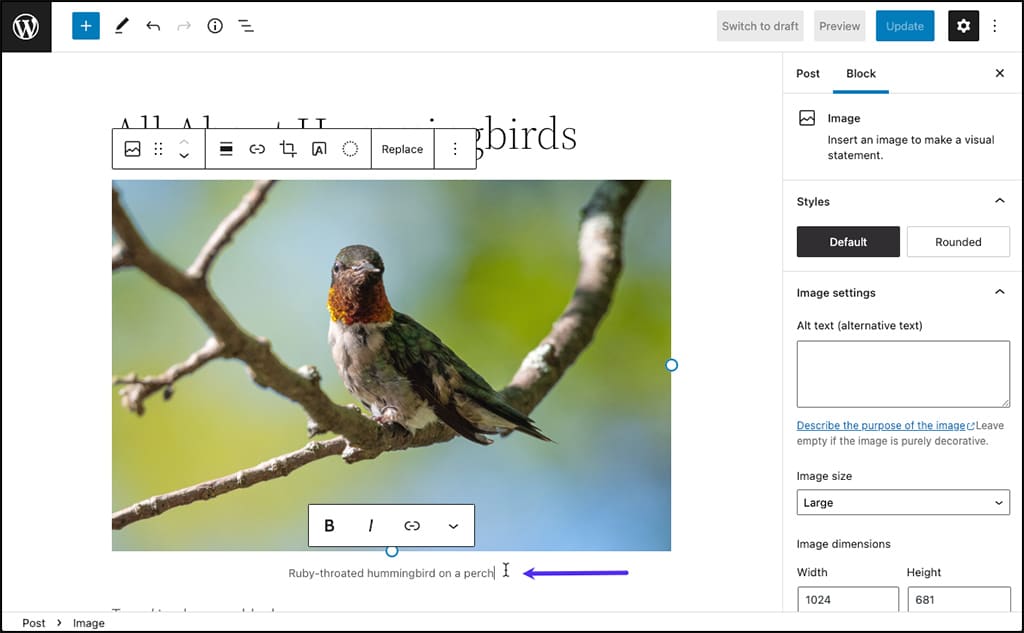
Task: Collapse the Image settings section
Action: coord(999,292)
